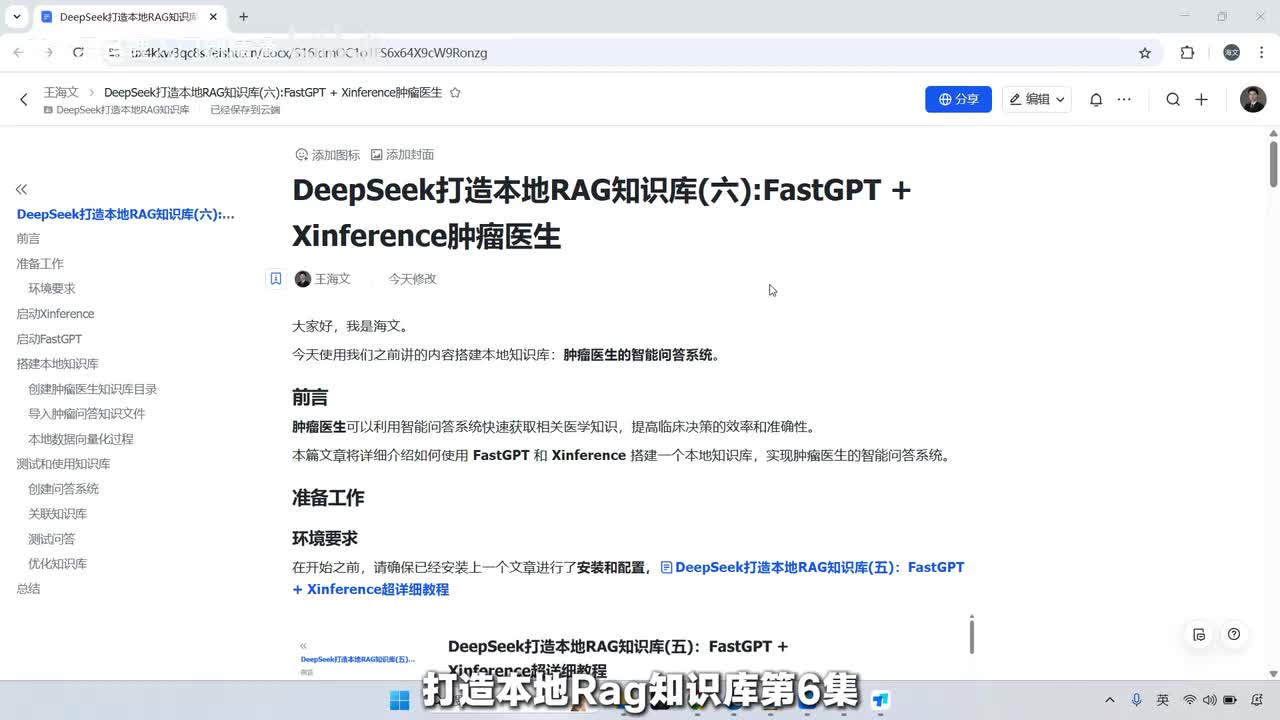The width and height of the screenshot is (1280, 720).
Task: Collapse the outline sidebar with double chevron
Action: [x=21, y=189]
